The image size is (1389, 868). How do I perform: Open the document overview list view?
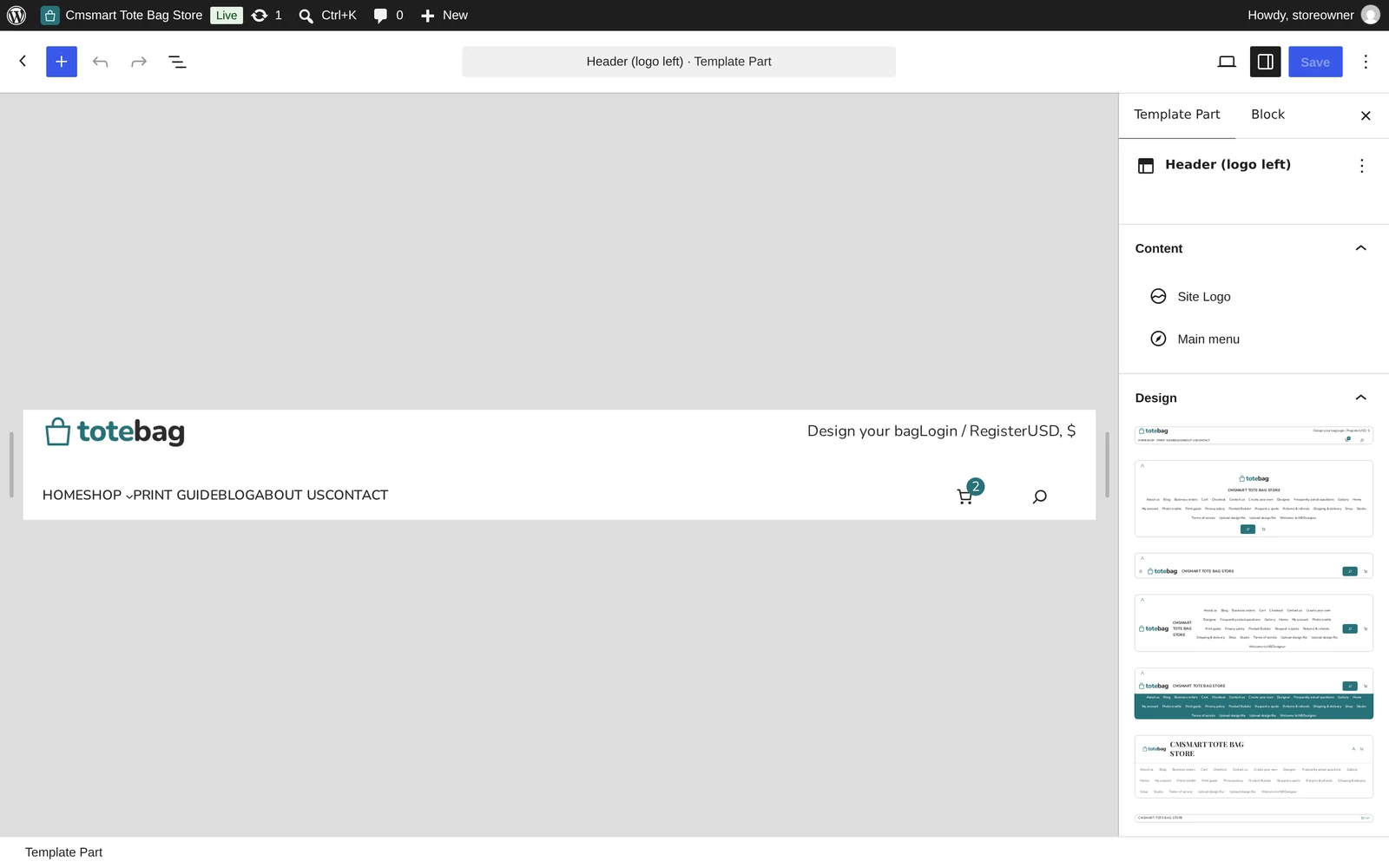coord(177,62)
